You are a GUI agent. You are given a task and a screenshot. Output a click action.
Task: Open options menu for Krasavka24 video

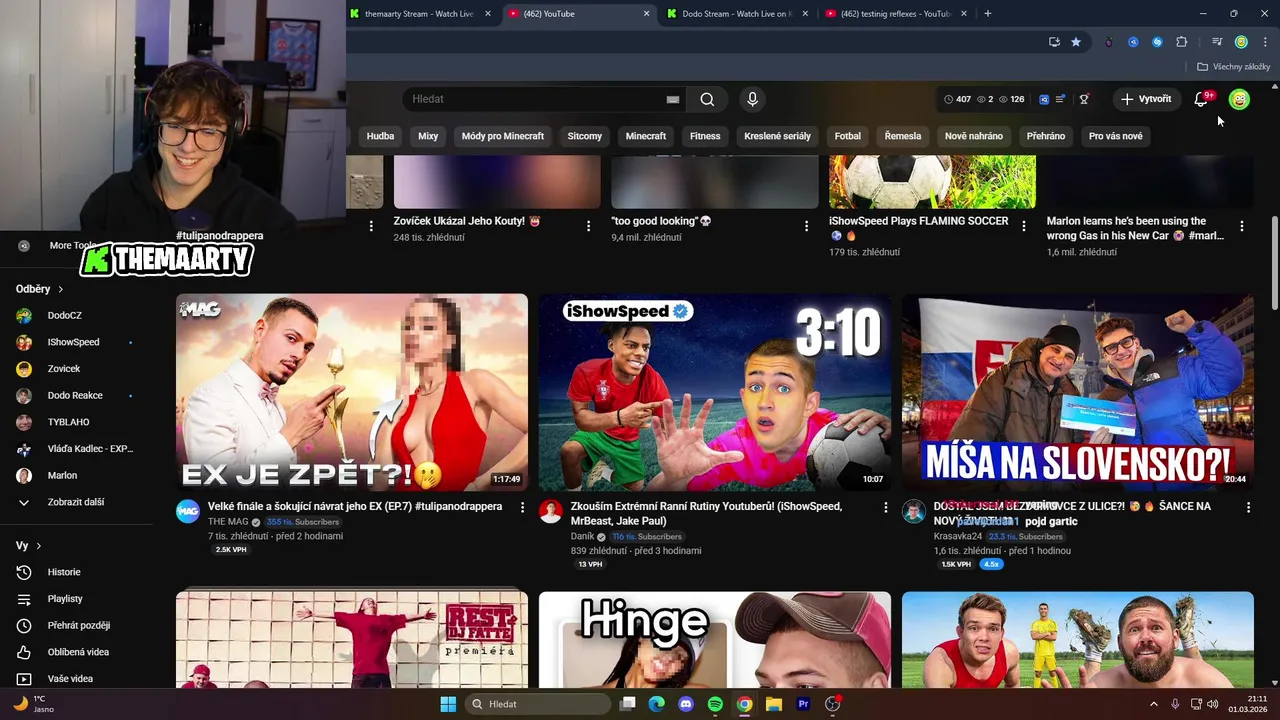tap(1248, 507)
